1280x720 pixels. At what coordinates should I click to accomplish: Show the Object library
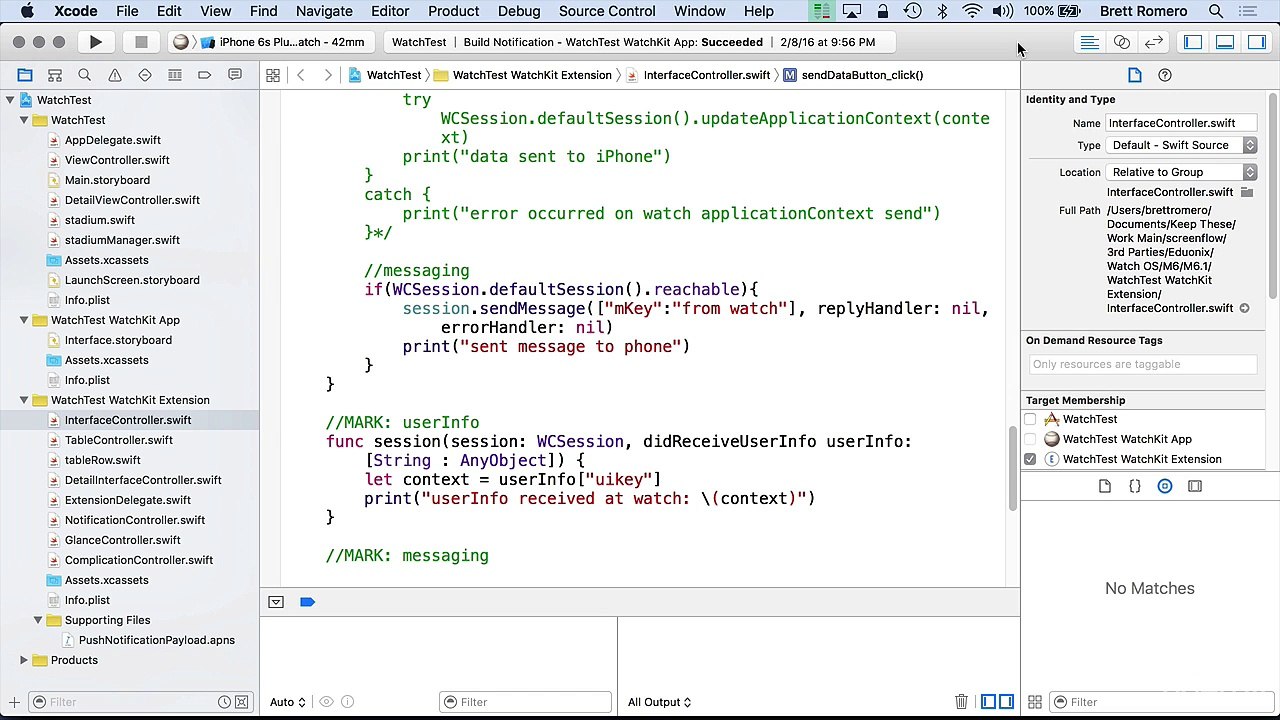tap(1165, 486)
